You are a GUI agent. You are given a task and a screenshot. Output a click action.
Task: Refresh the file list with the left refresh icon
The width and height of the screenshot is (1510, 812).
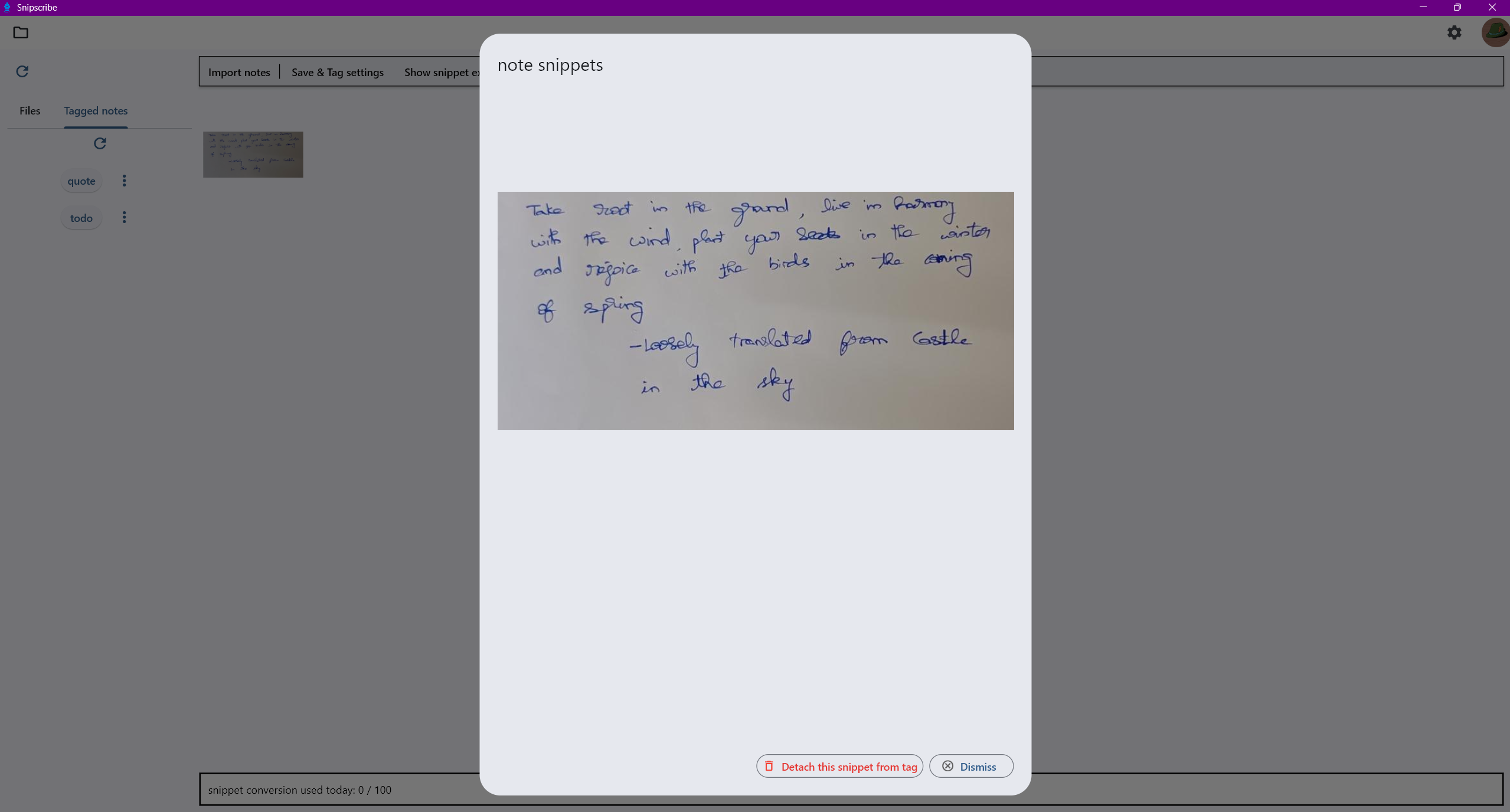point(22,71)
